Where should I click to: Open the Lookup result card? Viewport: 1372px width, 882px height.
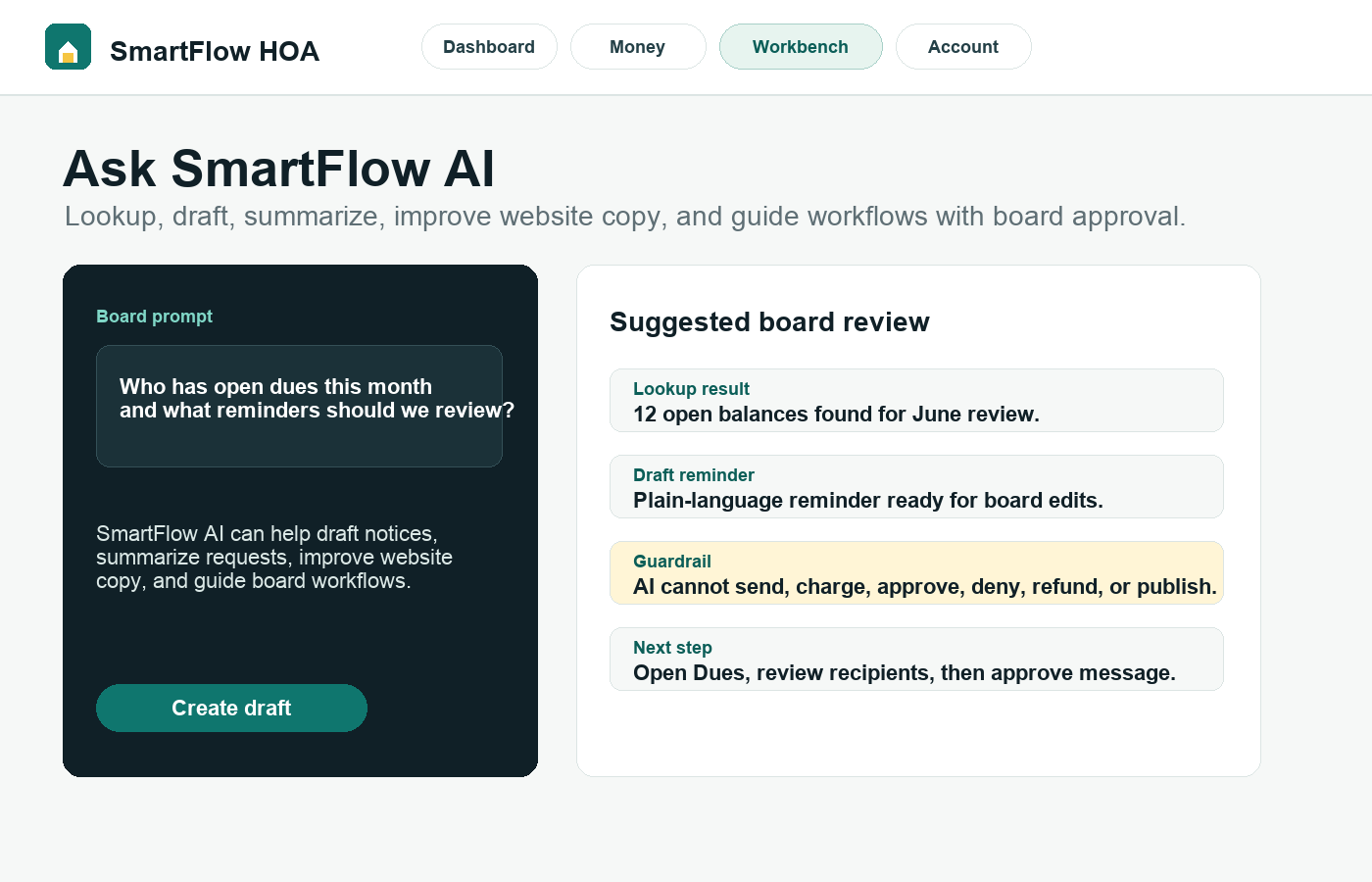(916, 401)
